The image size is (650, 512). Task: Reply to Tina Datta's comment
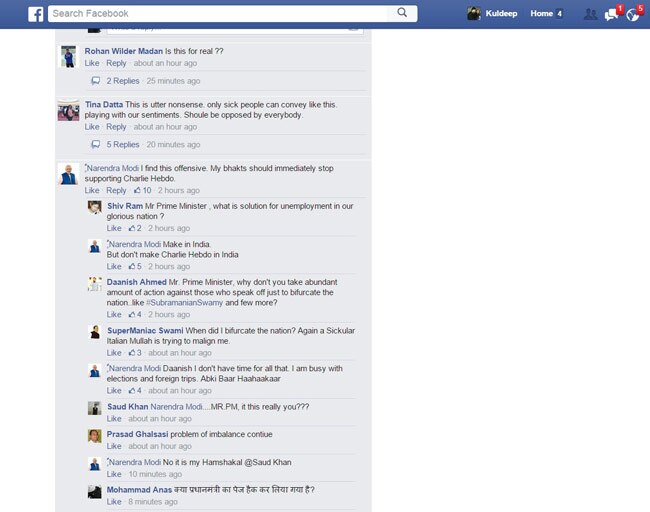coord(116,127)
